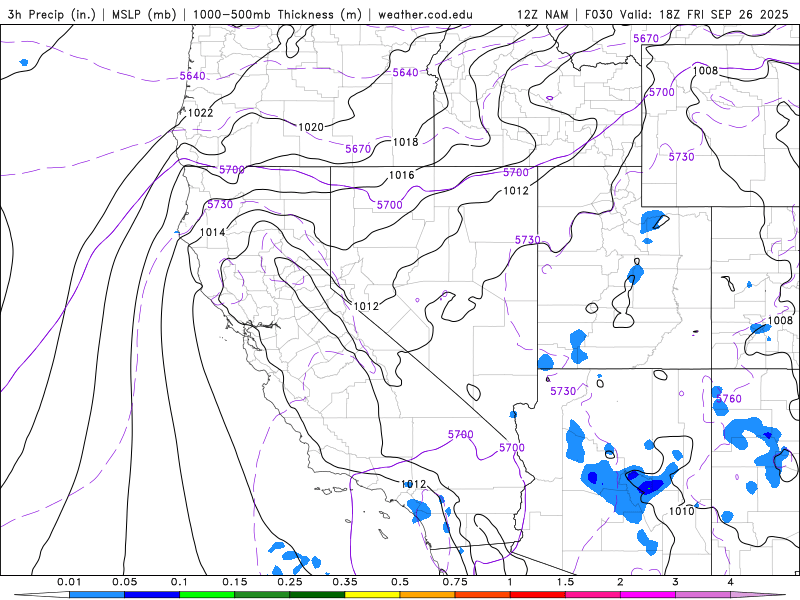Viewport: 800px width, 600px height.
Task: Select the dark blue 0.05–0.1 legend swatch
Action: [x=152, y=594]
